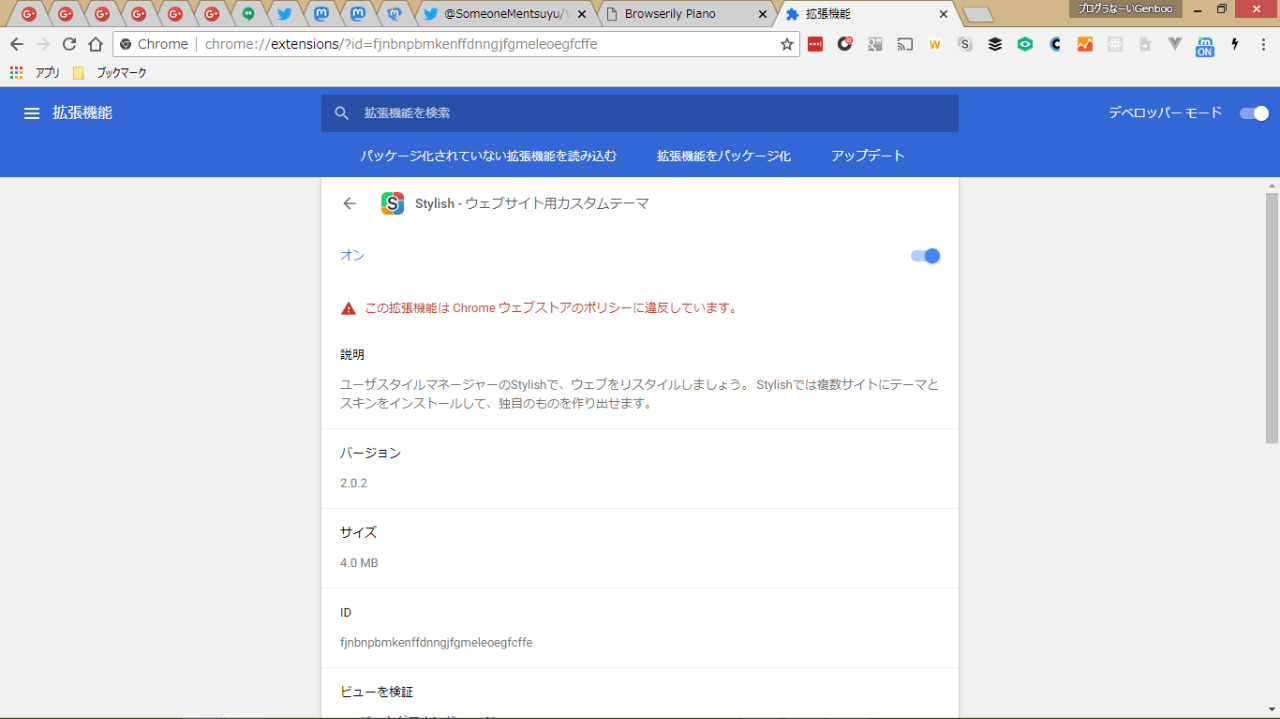Turn off the Developer mode switch
Screen dimensions: 1280x719
[x=1254, y=113]
